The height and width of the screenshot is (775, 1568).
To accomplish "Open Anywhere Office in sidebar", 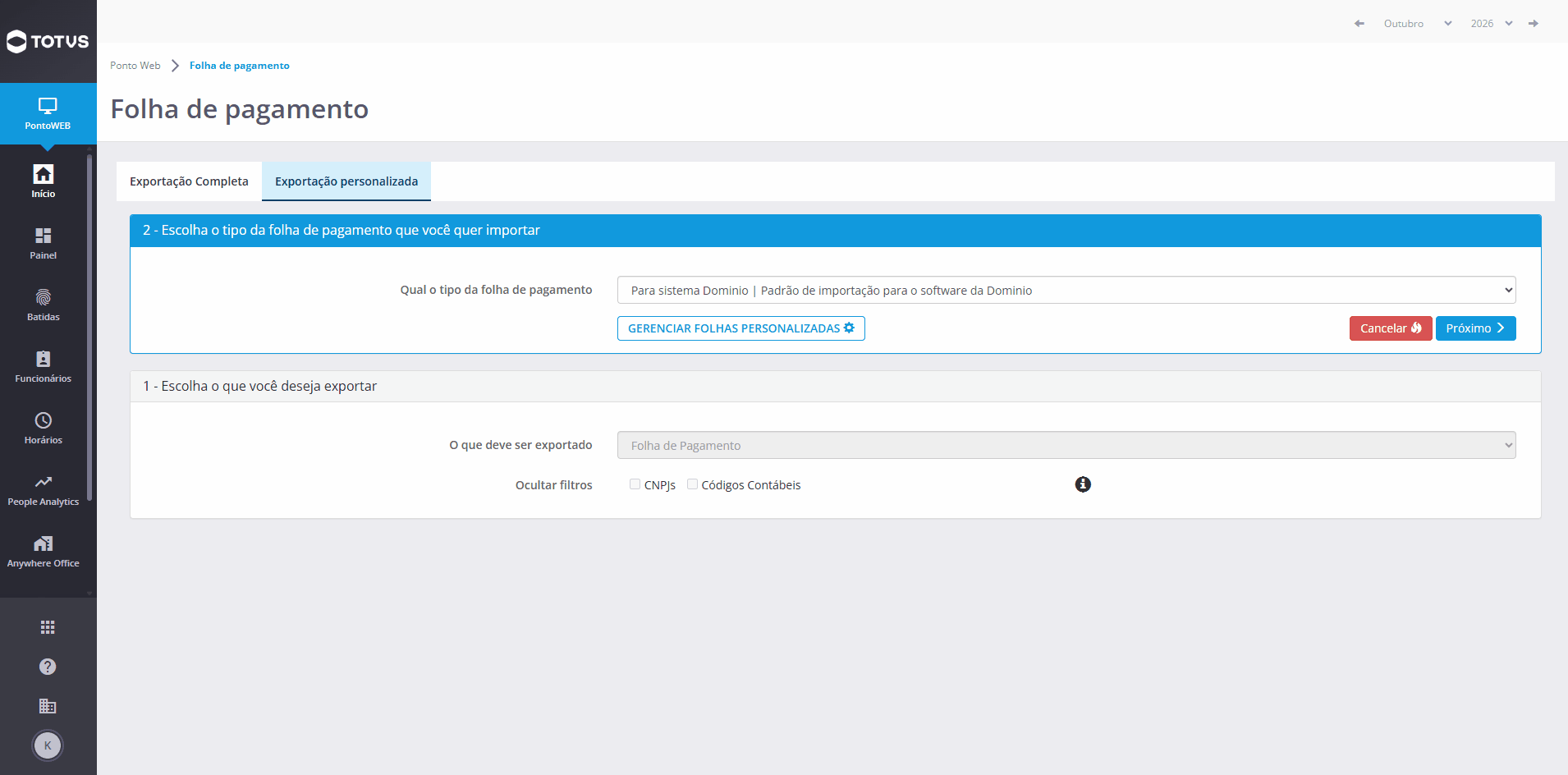I will click(44, 551).
